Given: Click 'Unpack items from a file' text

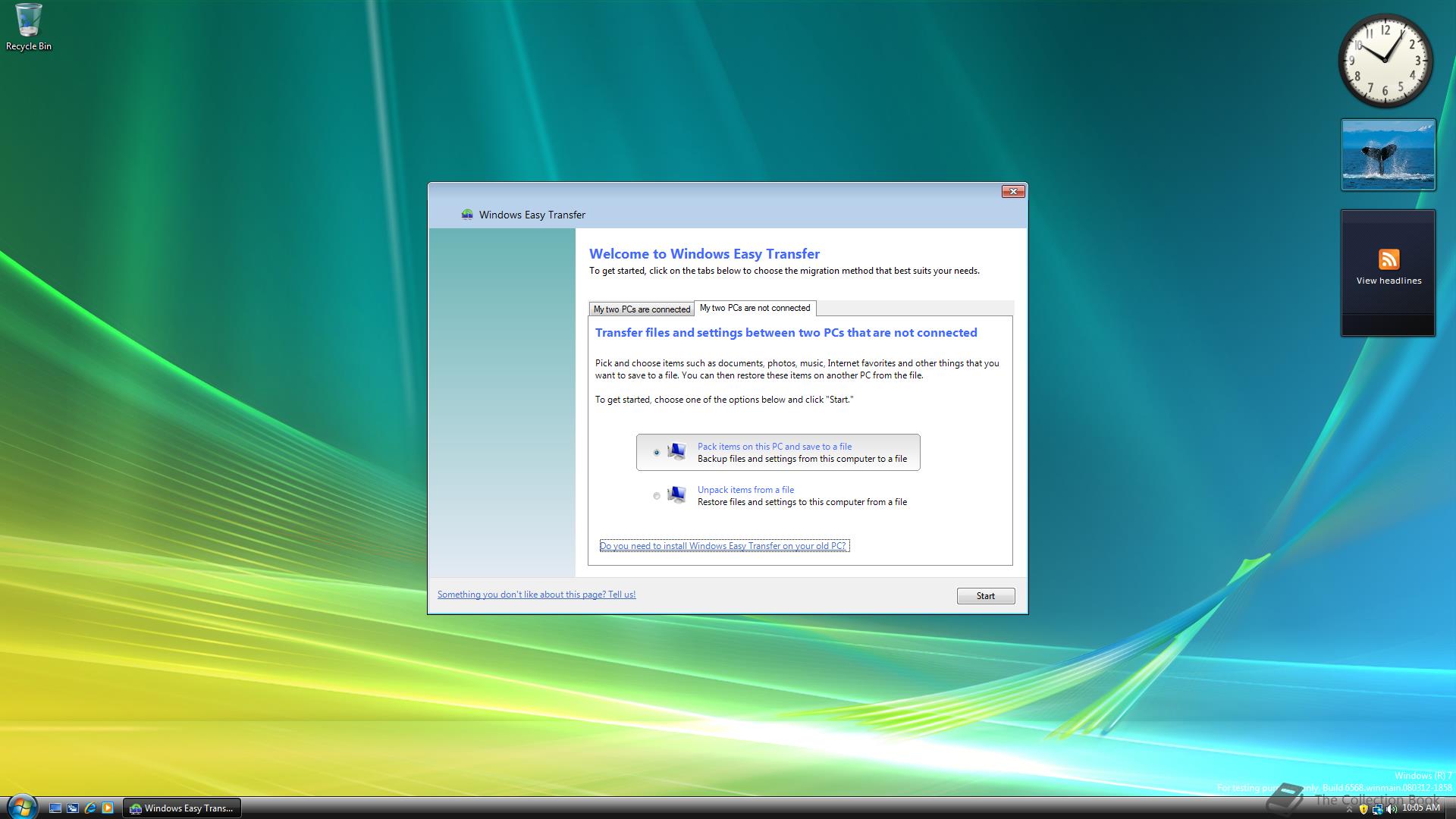Looking at the screenshot, I should [x=745, y=490].
